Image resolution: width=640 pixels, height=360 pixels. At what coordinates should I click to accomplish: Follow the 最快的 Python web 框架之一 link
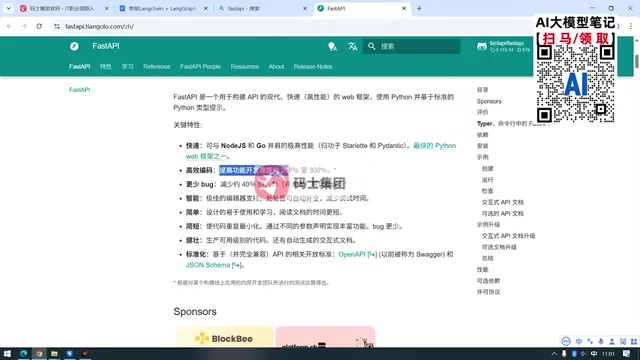click(x=435, y=146)
